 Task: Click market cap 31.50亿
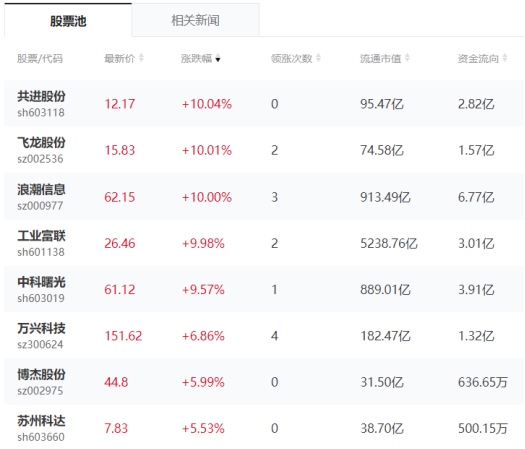point(382,382)
